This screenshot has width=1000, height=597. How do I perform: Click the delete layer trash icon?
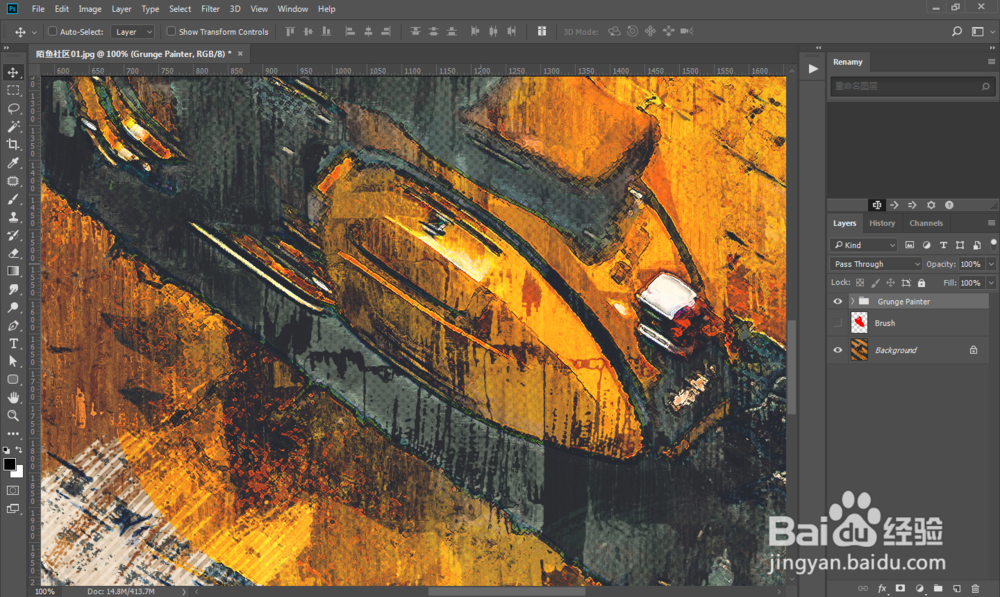(x=975, y=589)
